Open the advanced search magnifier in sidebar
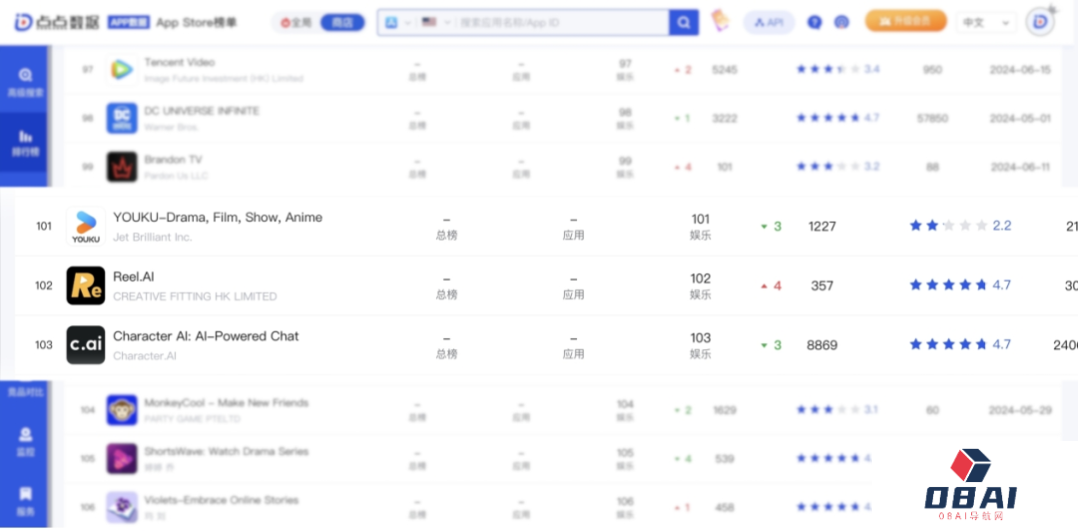1078x531 pixels. 25,75
